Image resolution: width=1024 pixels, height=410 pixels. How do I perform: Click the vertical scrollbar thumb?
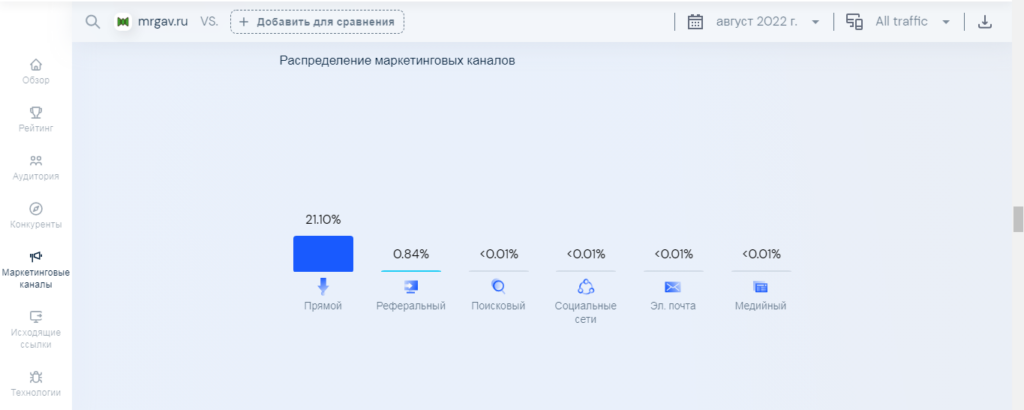[1017, 219]
